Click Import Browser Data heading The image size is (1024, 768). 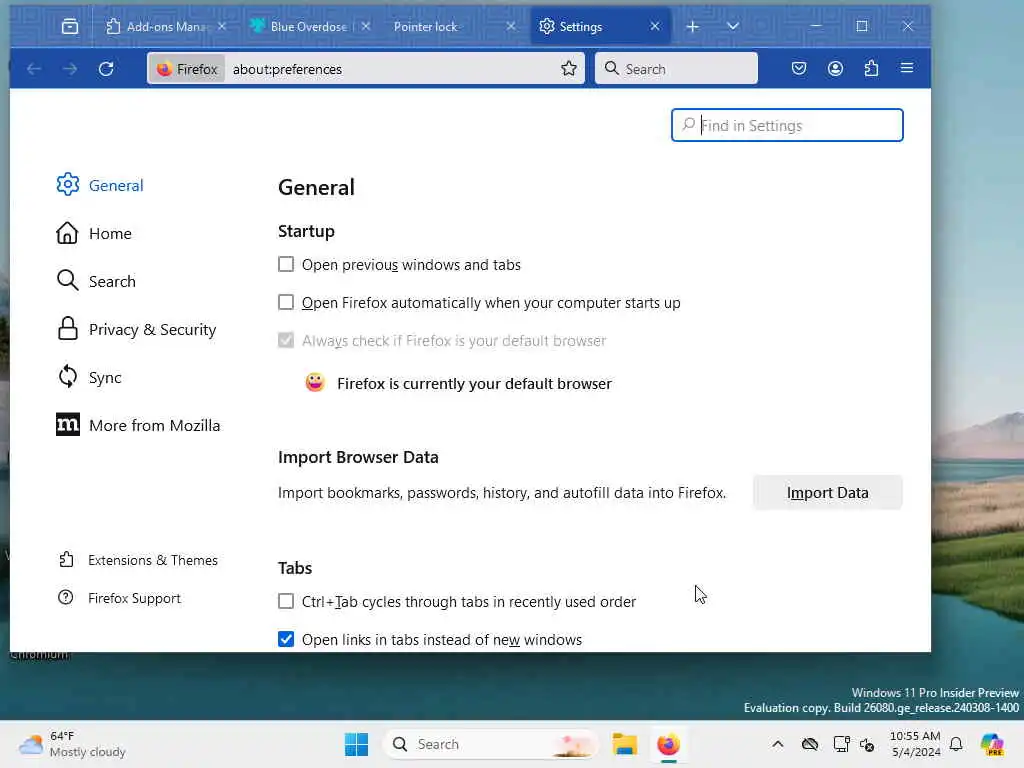pyautogui.click(x=358, y=457)
